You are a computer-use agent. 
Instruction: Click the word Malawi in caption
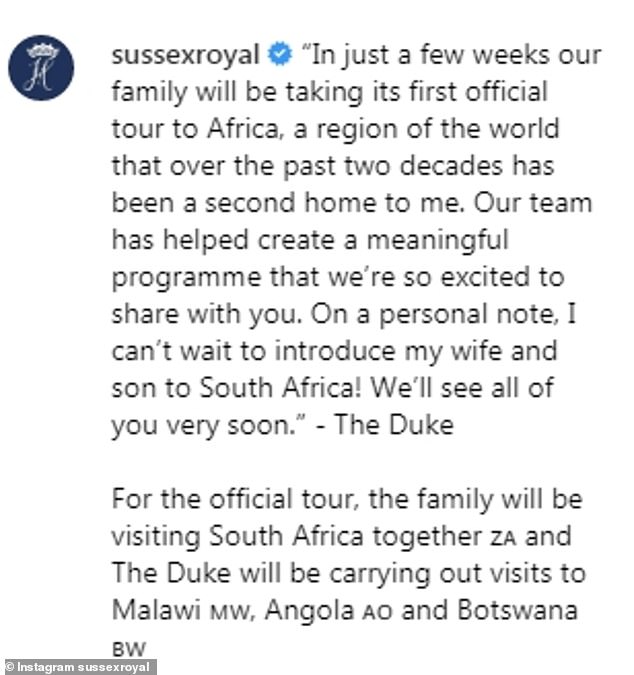pos(146,610)
